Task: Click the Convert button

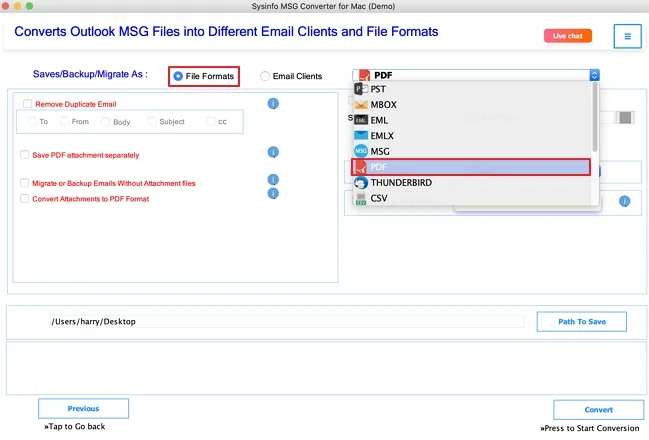Action: [599, 410]
